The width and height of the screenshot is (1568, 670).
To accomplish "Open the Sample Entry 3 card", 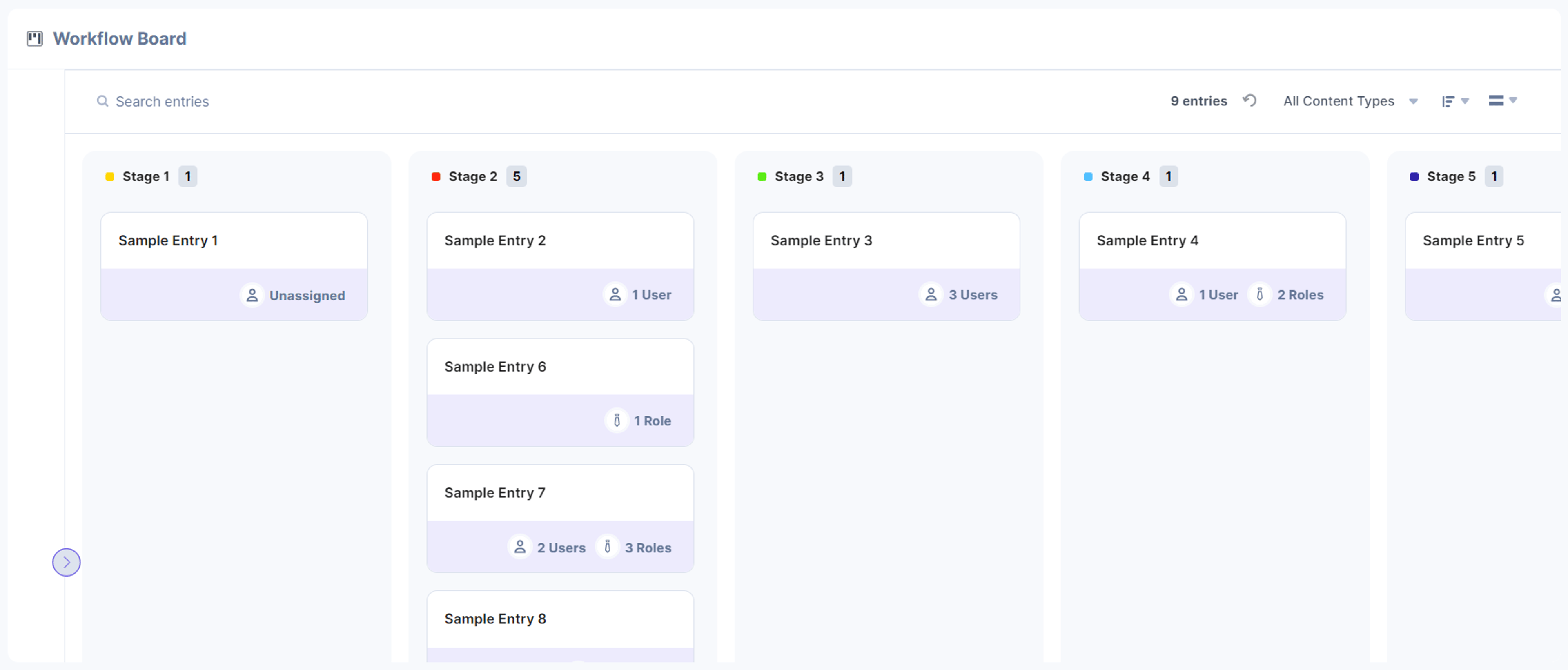I will (886, 266).
